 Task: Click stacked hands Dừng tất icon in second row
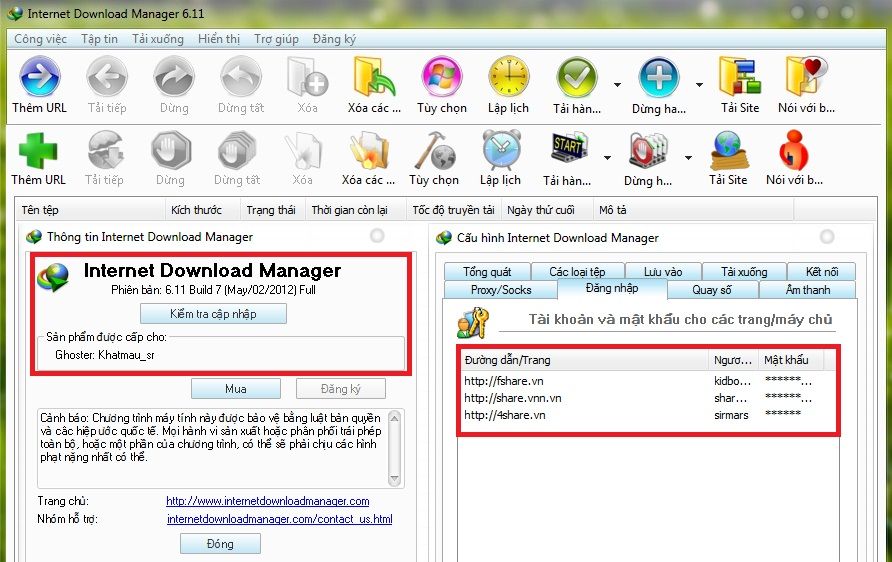(237, 151)
